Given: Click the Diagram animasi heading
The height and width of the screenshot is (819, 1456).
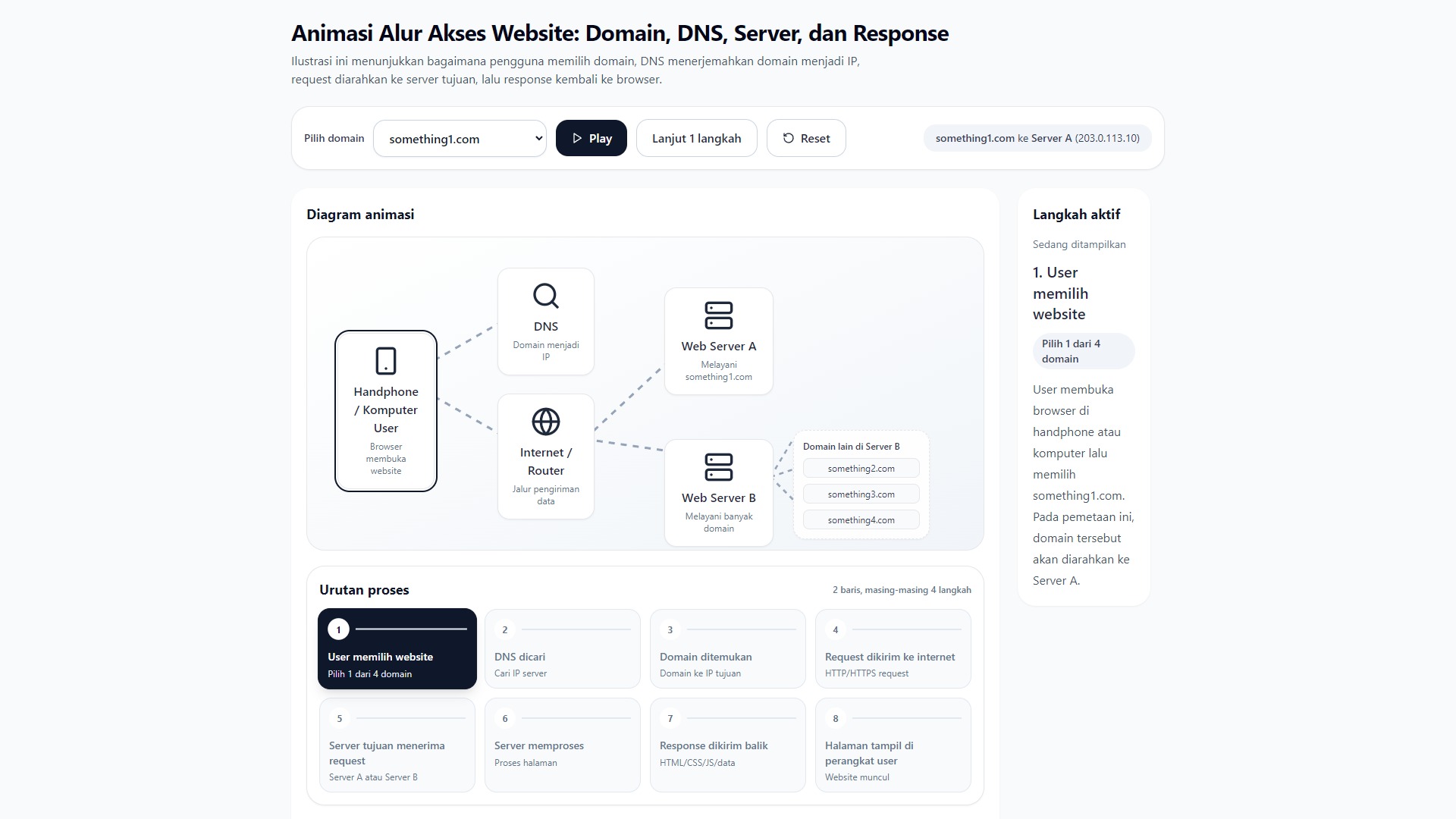Looking at the screenshot, I should [360, 215].
